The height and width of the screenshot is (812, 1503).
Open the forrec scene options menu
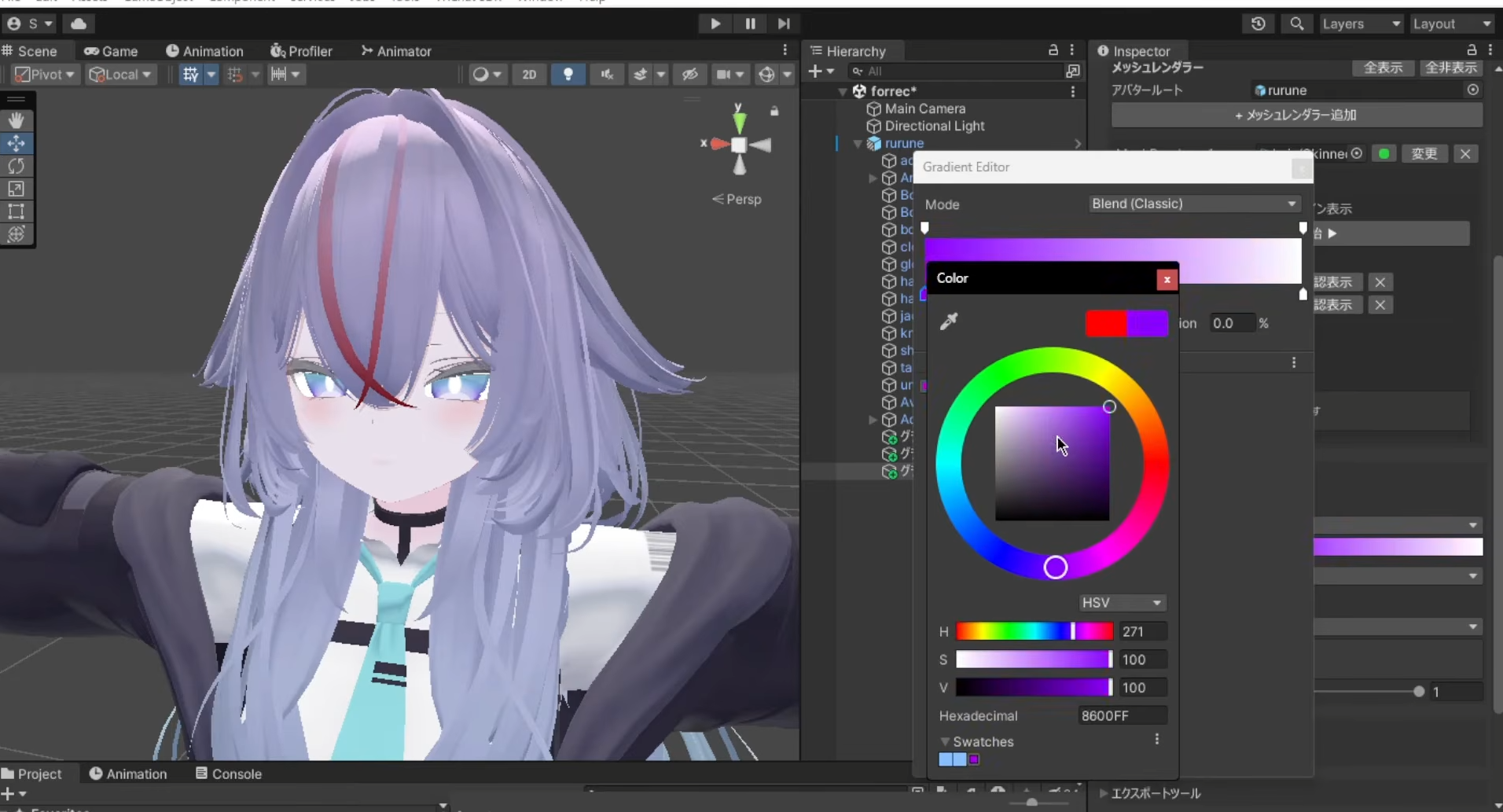[1073, 91]
